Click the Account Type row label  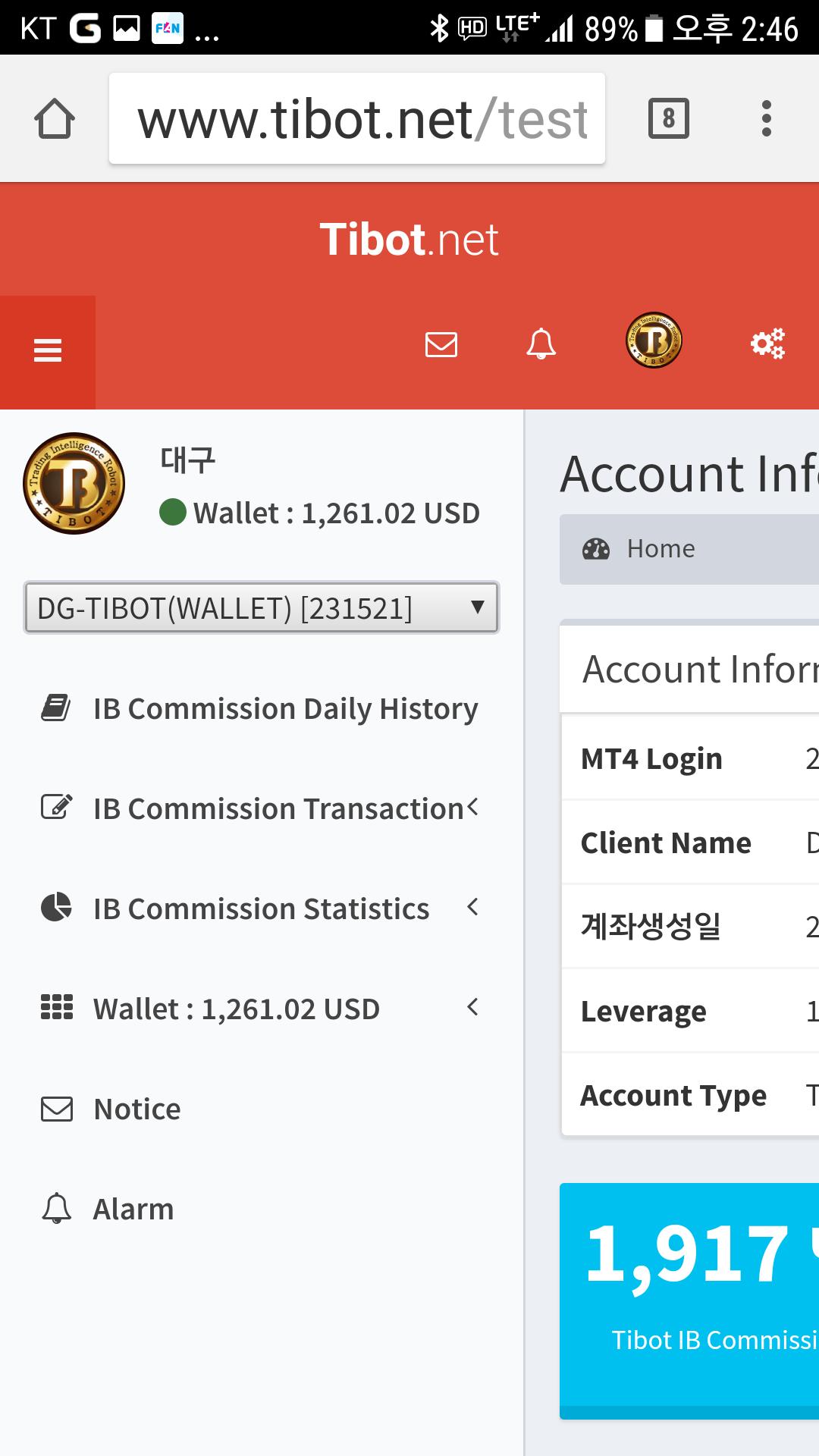point(673,1096)
